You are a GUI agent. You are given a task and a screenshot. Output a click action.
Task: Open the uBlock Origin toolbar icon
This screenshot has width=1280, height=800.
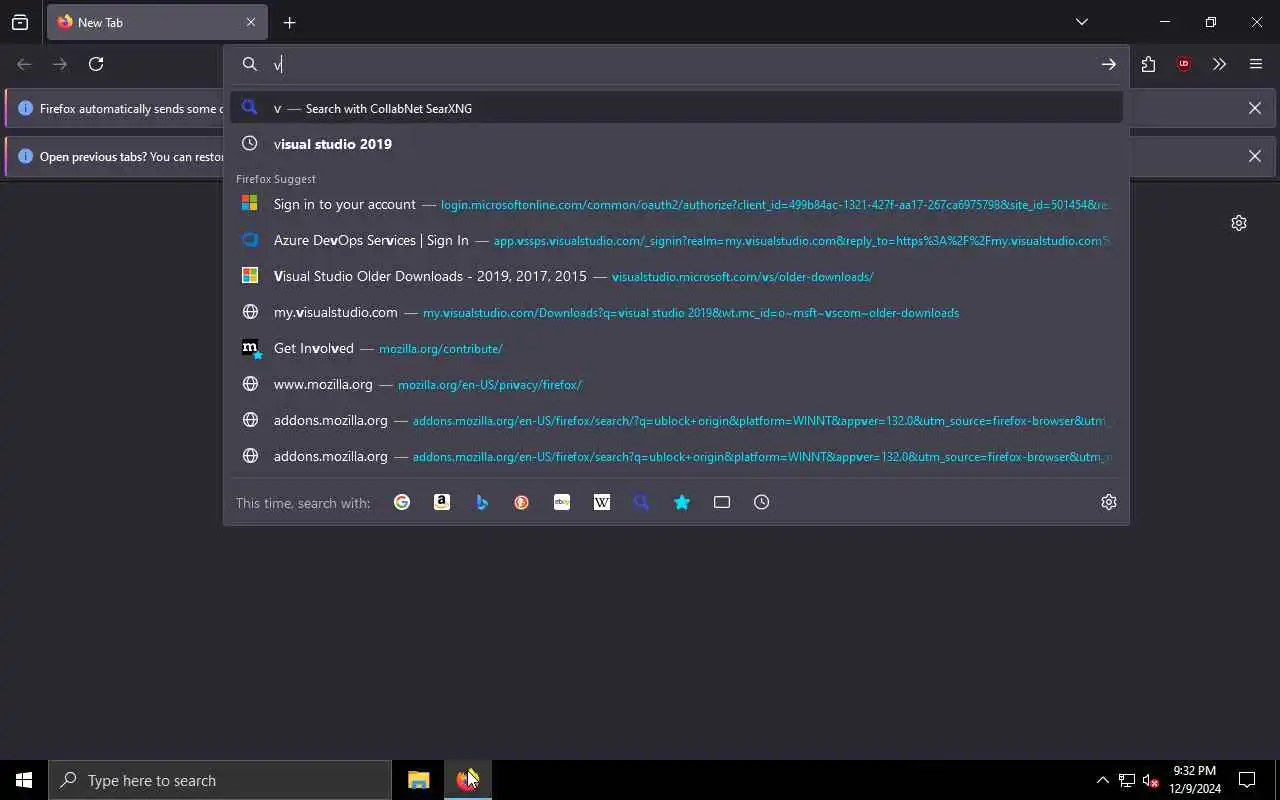(x=1184, y=64)
